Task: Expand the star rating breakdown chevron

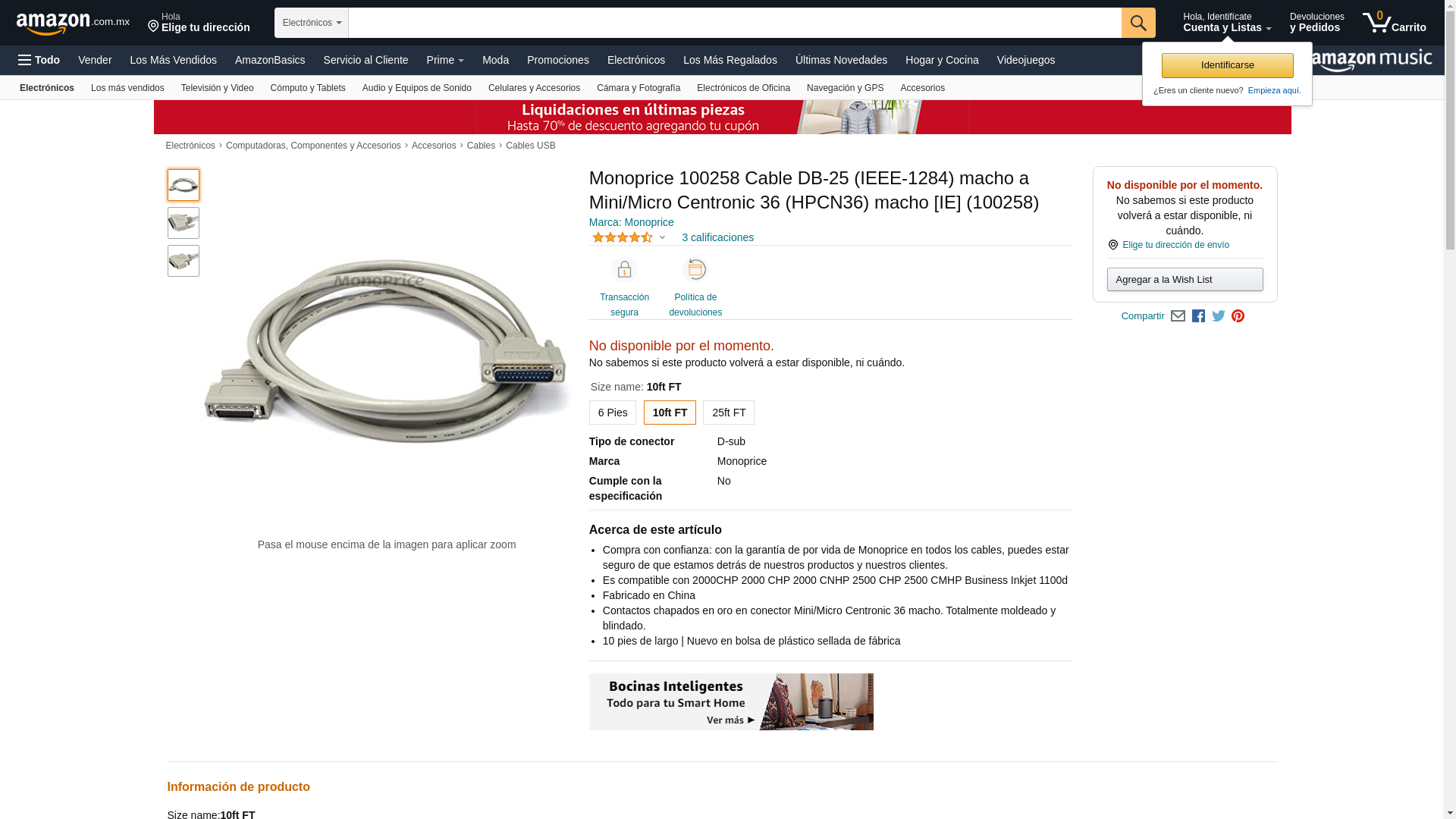Action: (x=662, y=238)
